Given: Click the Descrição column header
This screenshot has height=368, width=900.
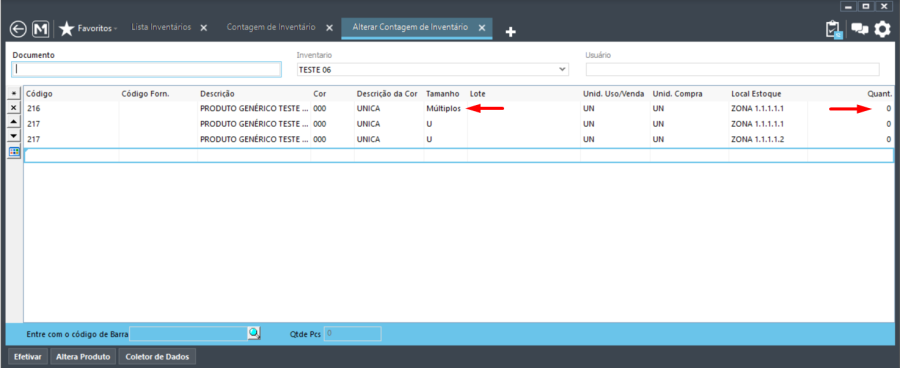Looking at the screenshot, I should click(x=218, y=94).
